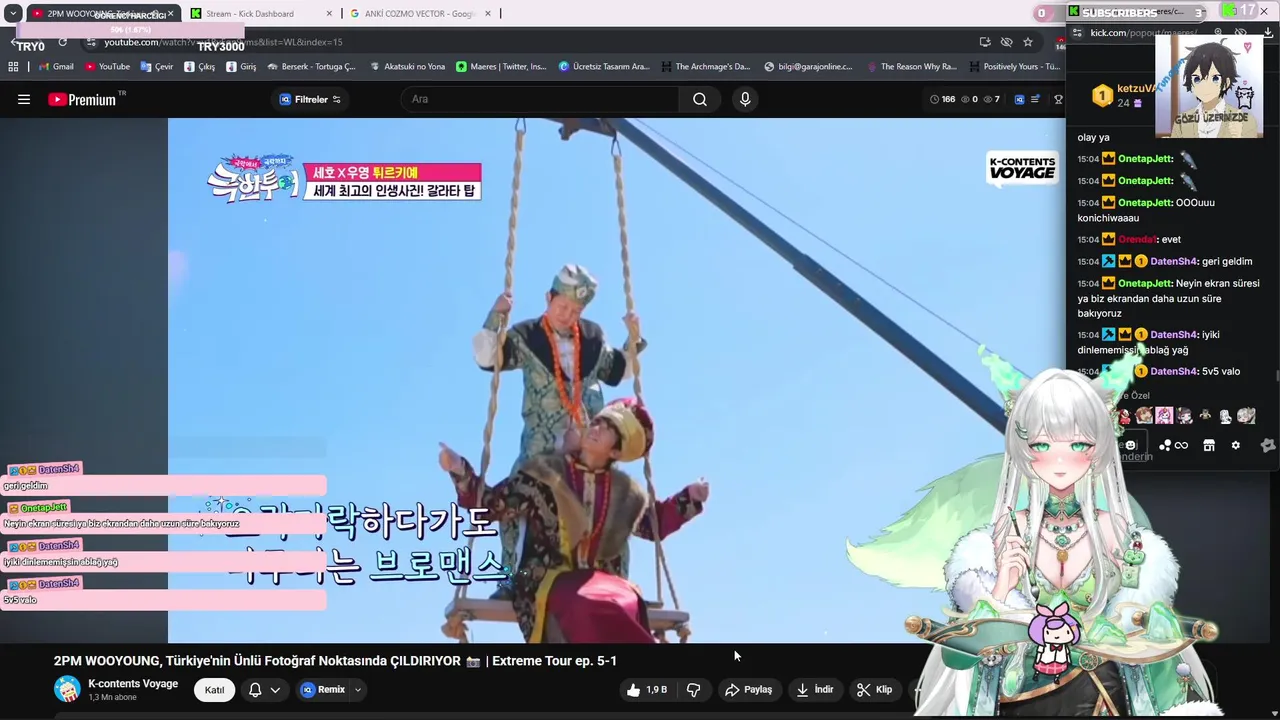
Task: Open Giriş bookmark
Action: pyautogui.click(x=241, y=67)
